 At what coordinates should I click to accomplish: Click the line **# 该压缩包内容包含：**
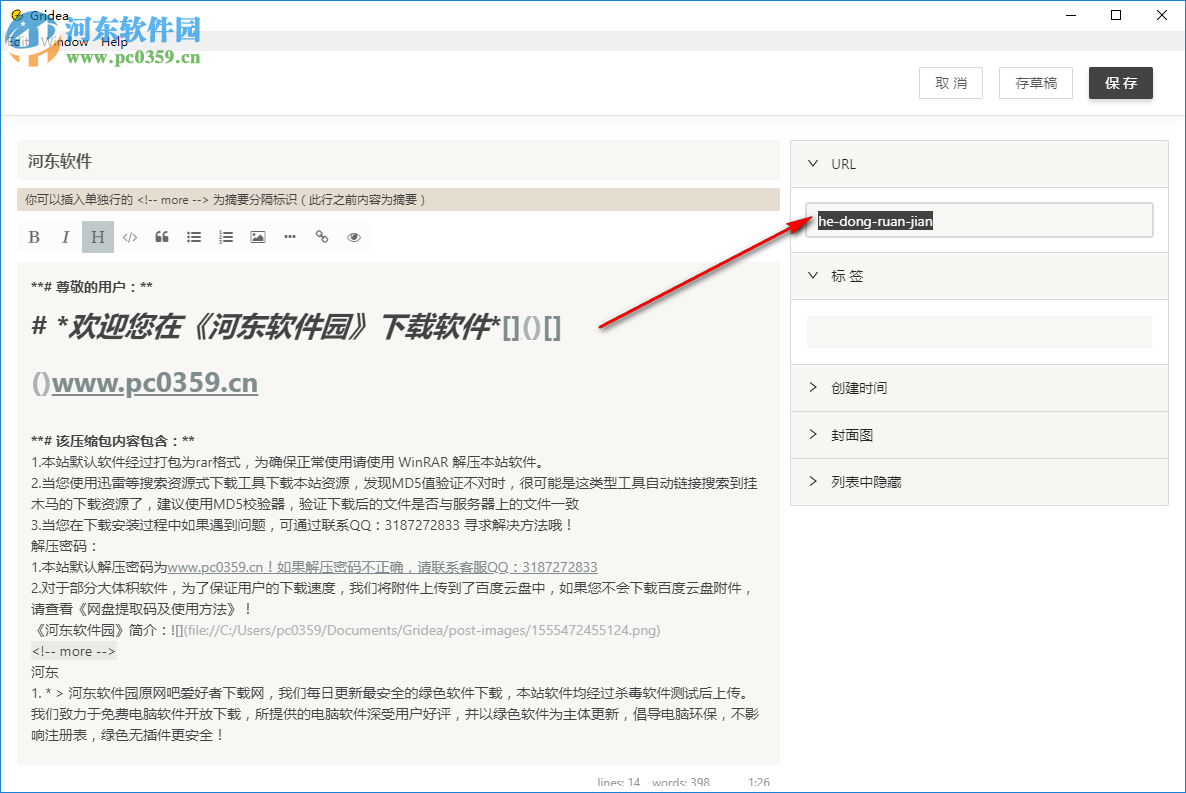[113, 440]
